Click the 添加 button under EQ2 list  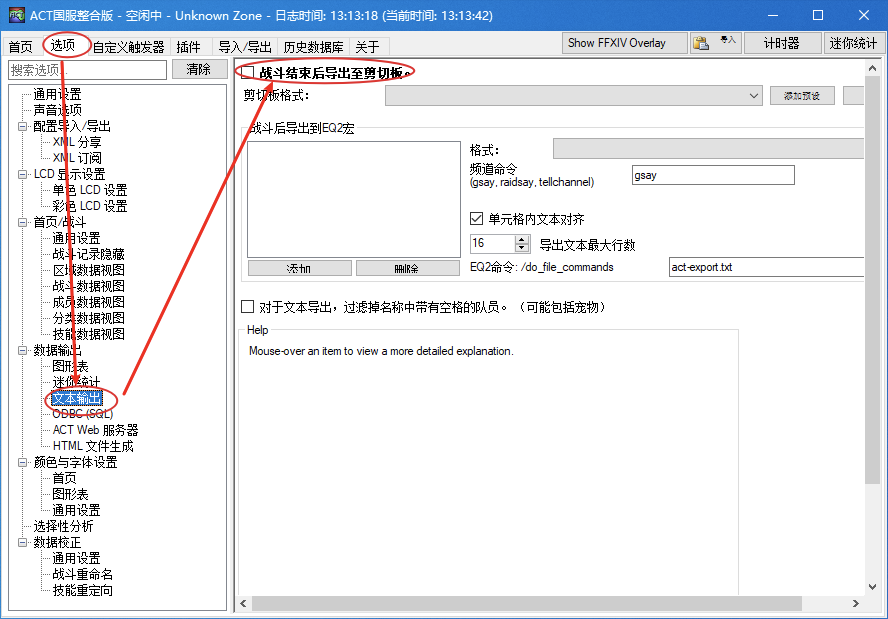click(300, 268)
